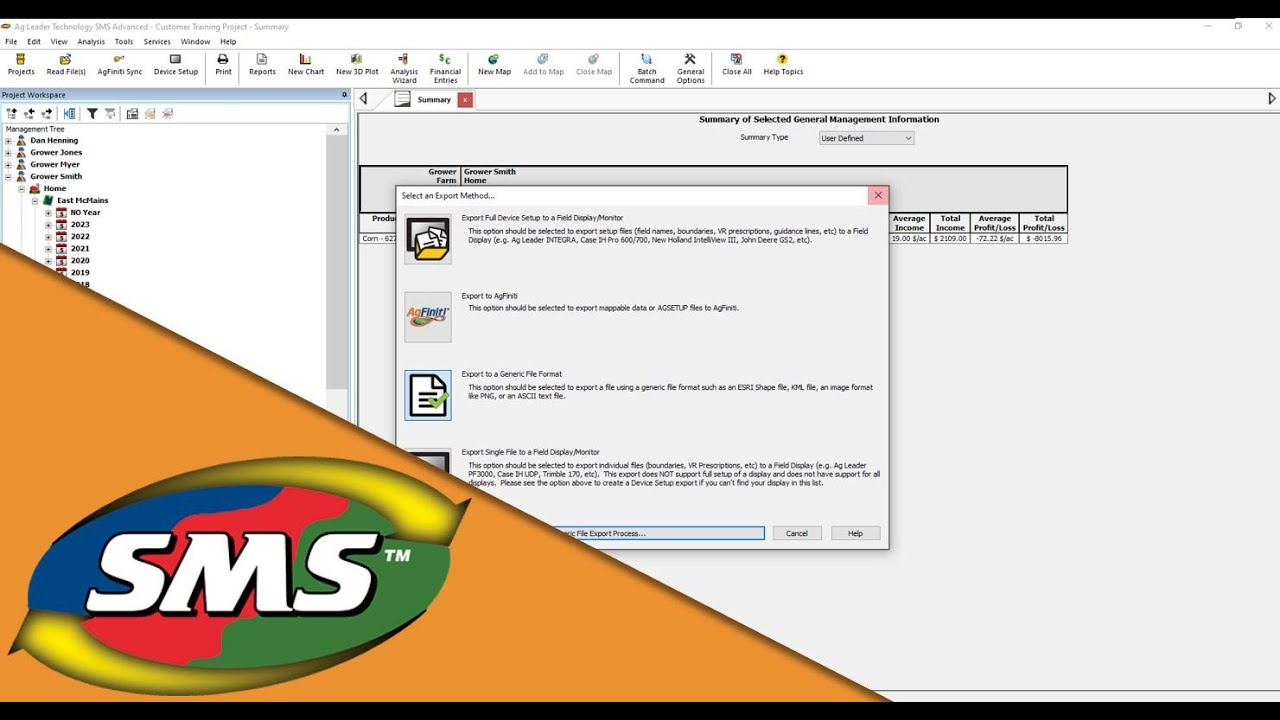Open General Options
Screen dimensions: 1280x720
690,69
